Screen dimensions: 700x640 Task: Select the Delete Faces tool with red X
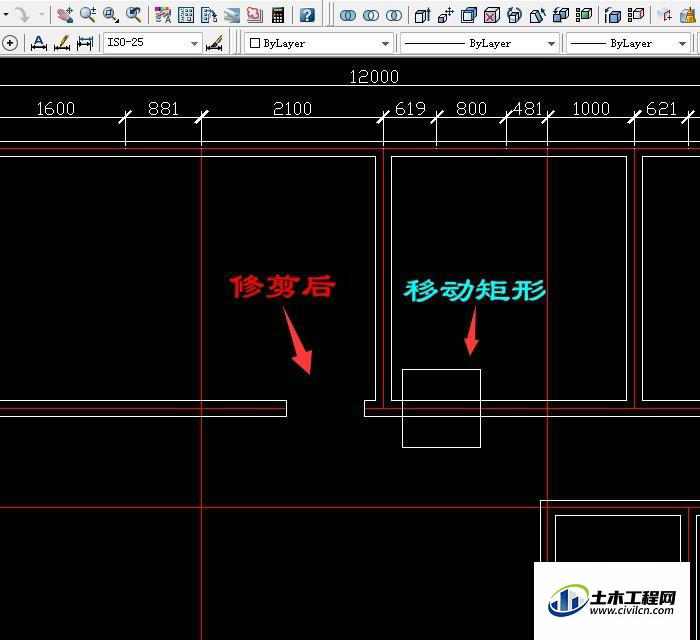click(492, 15)
